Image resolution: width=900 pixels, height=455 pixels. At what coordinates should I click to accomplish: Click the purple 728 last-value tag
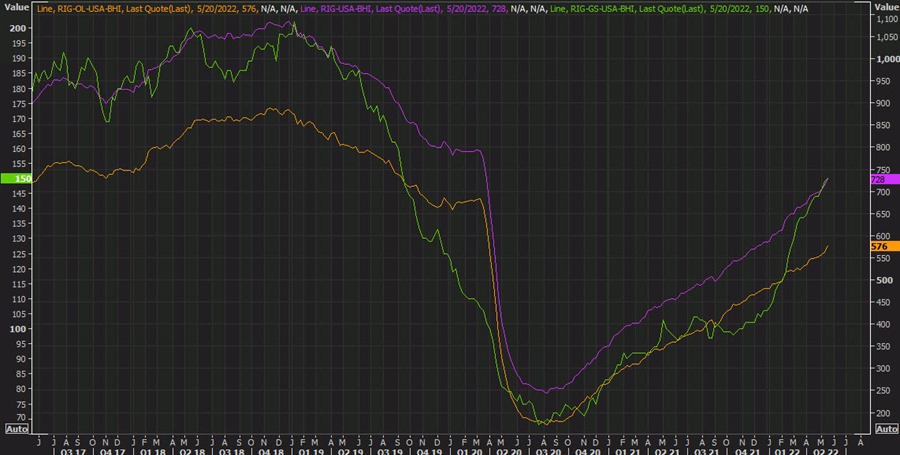[885, 180]
